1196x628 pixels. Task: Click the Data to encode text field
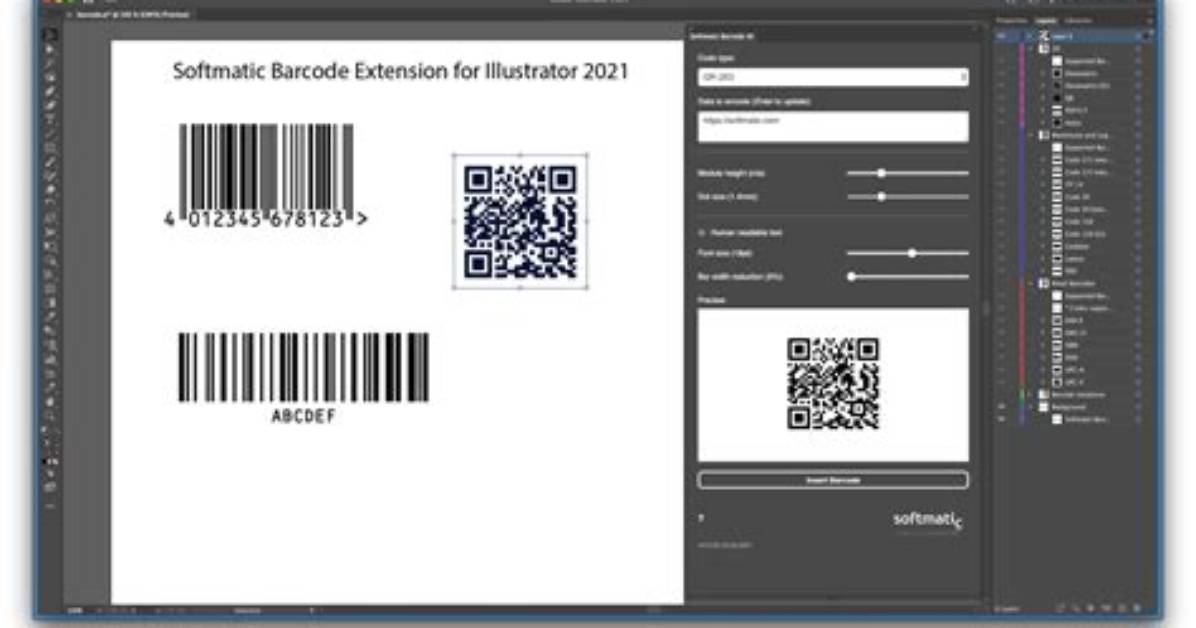click(833, 127)
